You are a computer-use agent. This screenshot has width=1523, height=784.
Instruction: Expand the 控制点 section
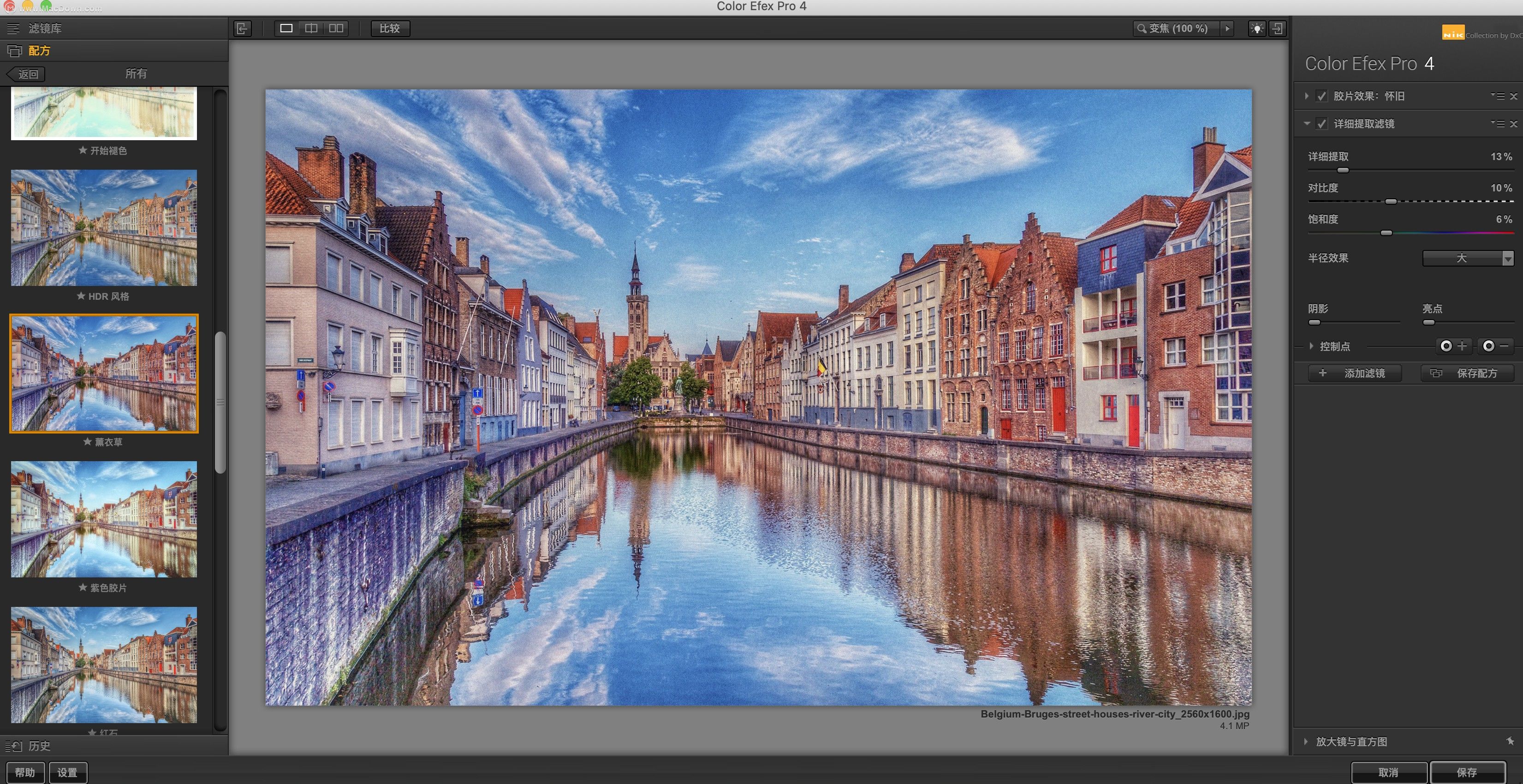click(1311, 346)
